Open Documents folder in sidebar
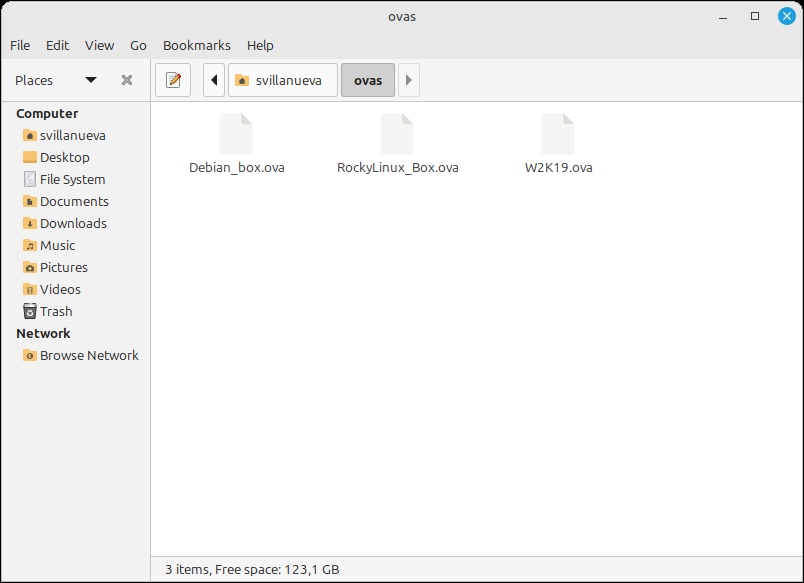The image size is (804, 583). (x=66, y=202)
